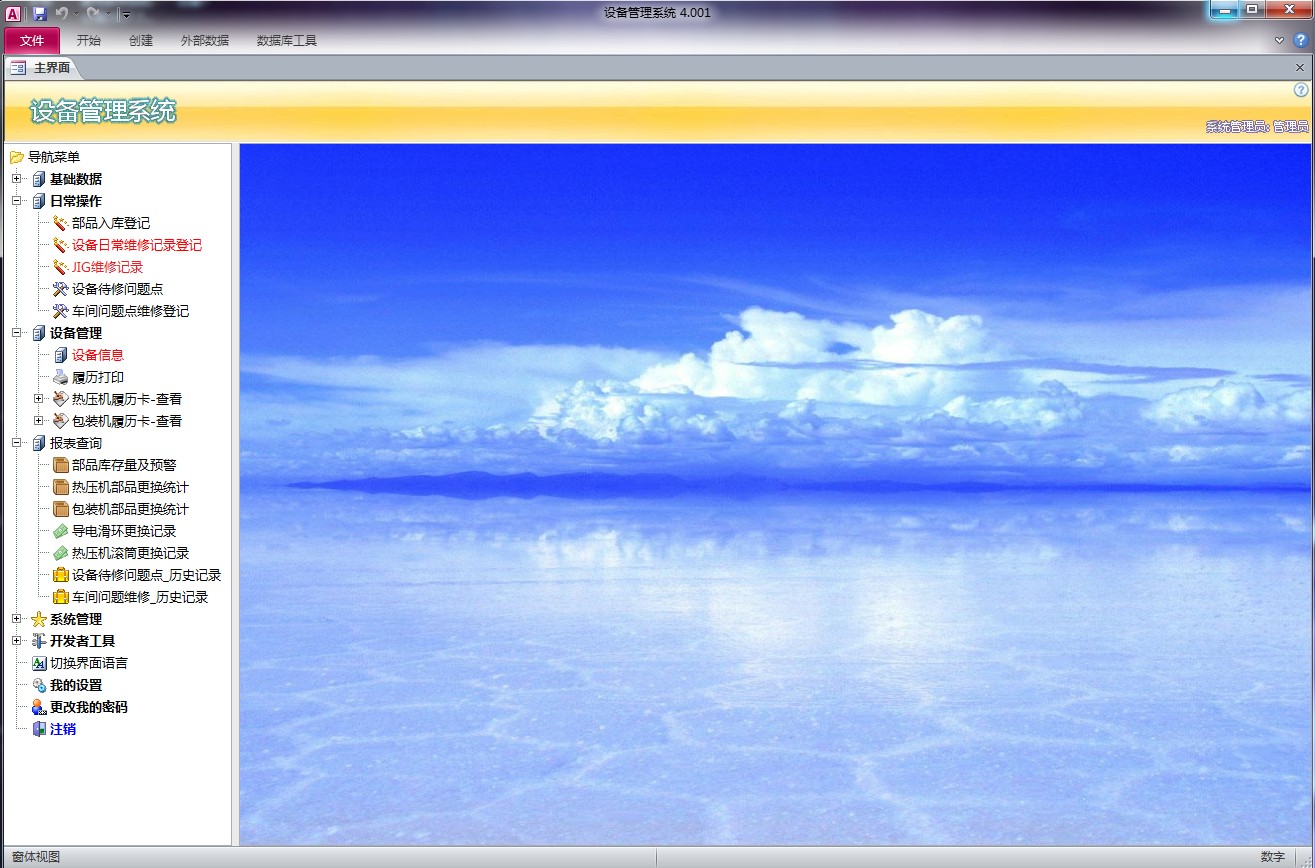Image resolution: width=1315 pixels, height=868 pixels.
Task: Expand the 热压机履历卡-查看 node
Action: coord(38,399)
